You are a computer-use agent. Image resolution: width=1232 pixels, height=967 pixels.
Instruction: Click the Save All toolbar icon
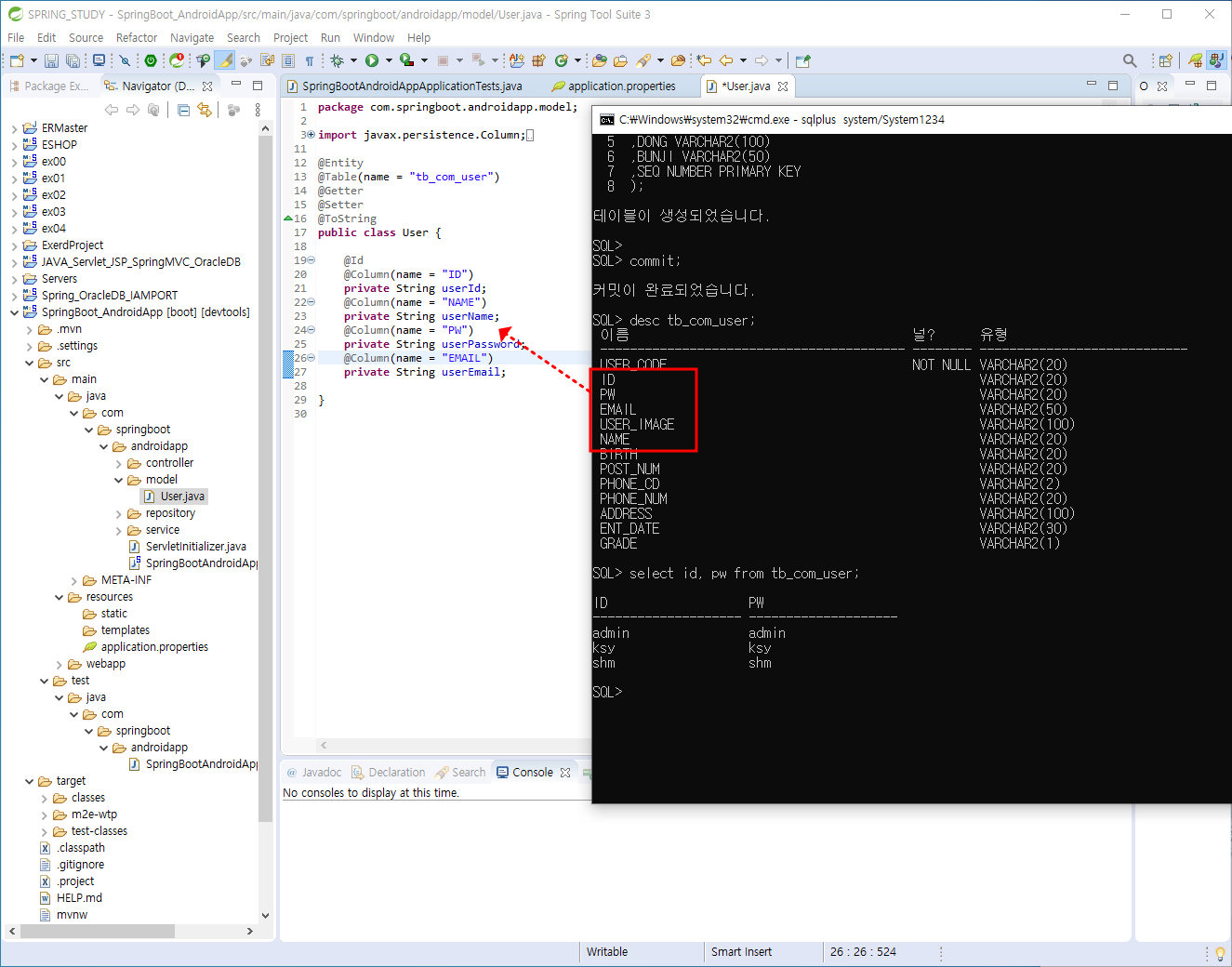73,60
